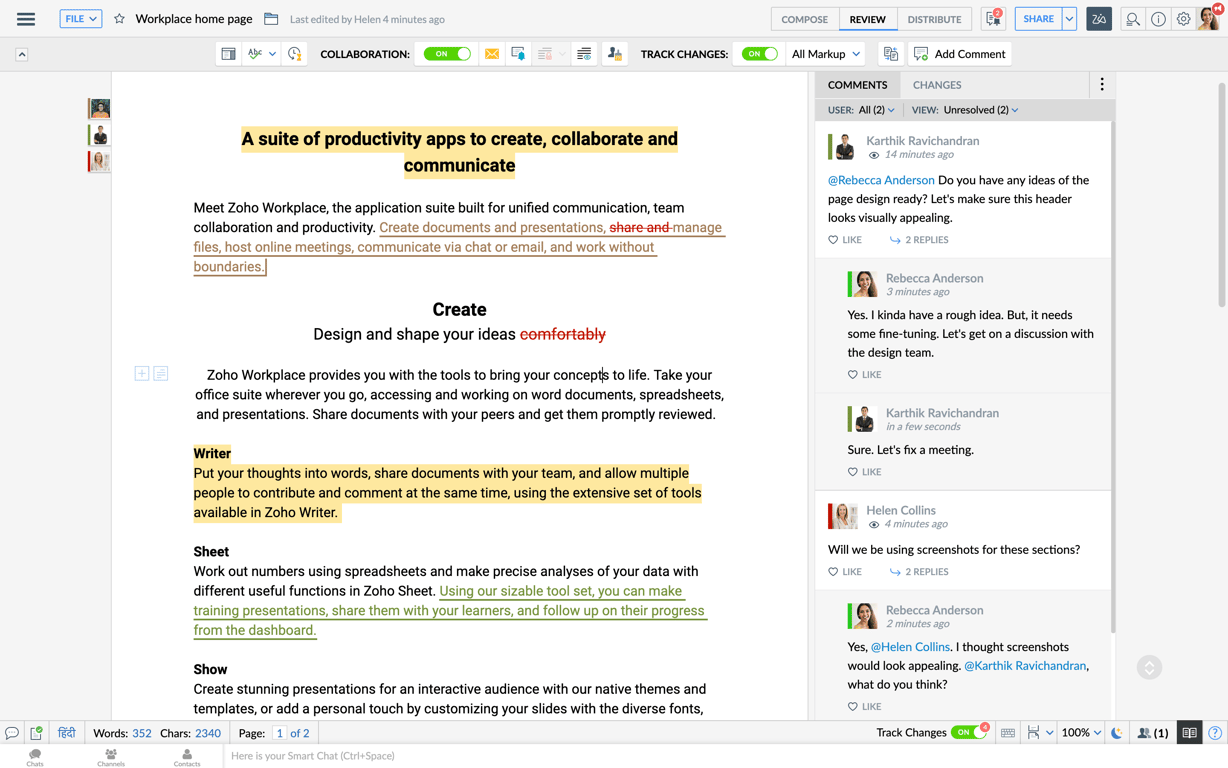This screenshot has height=768, width=1228.
Task: Switch to the DISTRIBUTE tab
Action: coord(934,19)
